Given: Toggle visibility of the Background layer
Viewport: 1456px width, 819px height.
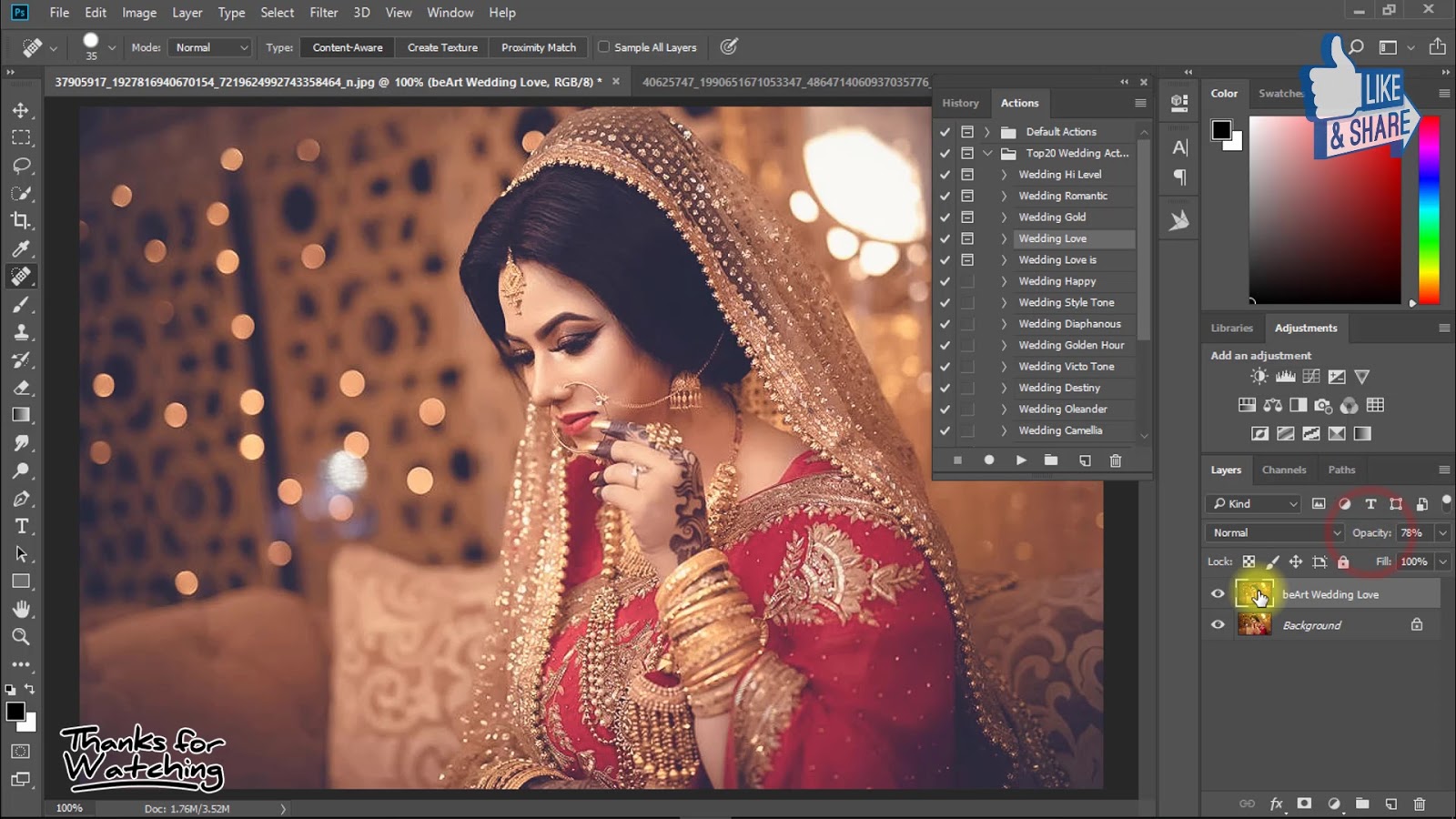Looking at the screenshot, I should coord(1218,625).
